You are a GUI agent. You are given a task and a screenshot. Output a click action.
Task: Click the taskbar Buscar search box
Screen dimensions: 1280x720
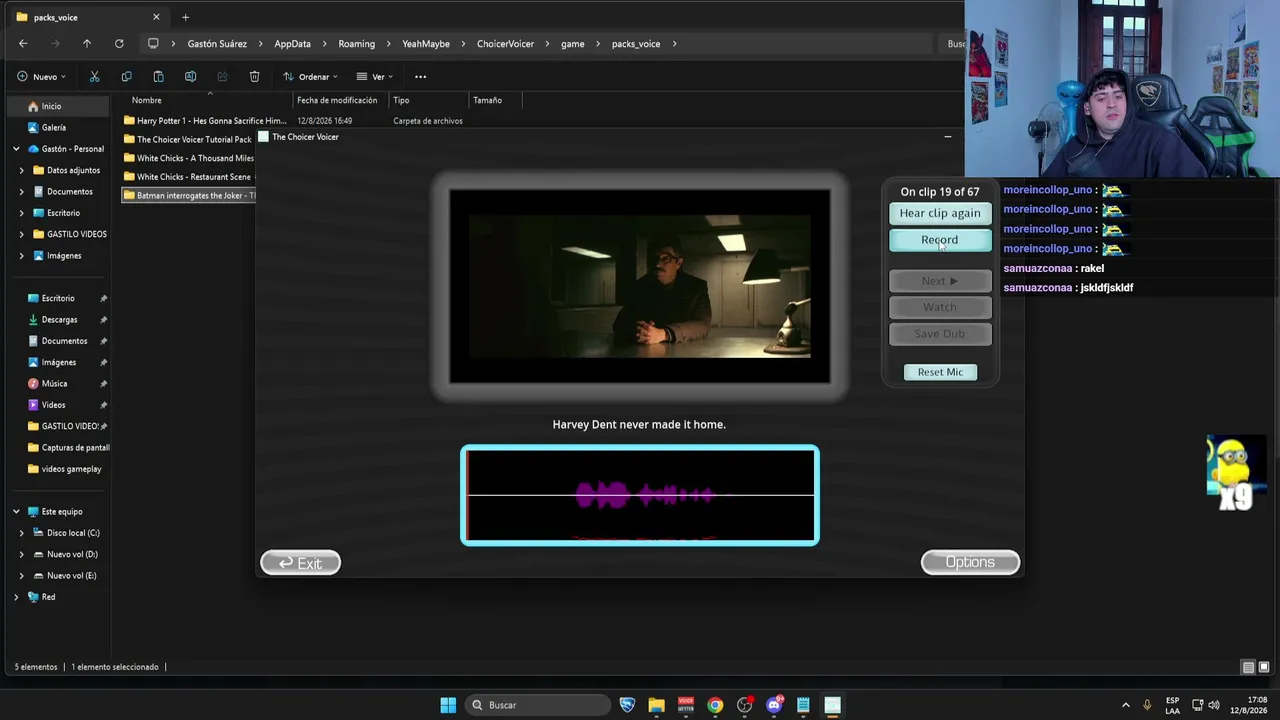[x=538, y=705]
